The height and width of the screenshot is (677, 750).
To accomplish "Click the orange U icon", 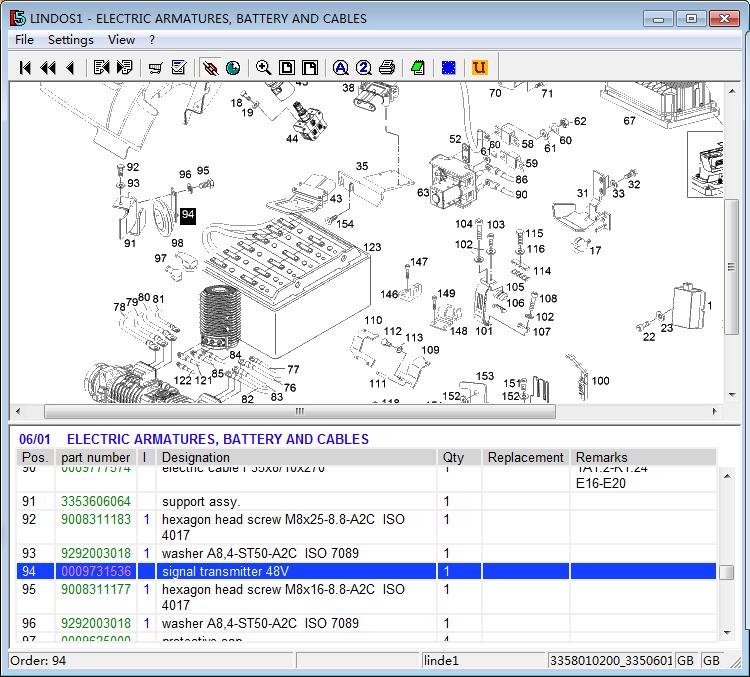I will (x=479, y=68).
